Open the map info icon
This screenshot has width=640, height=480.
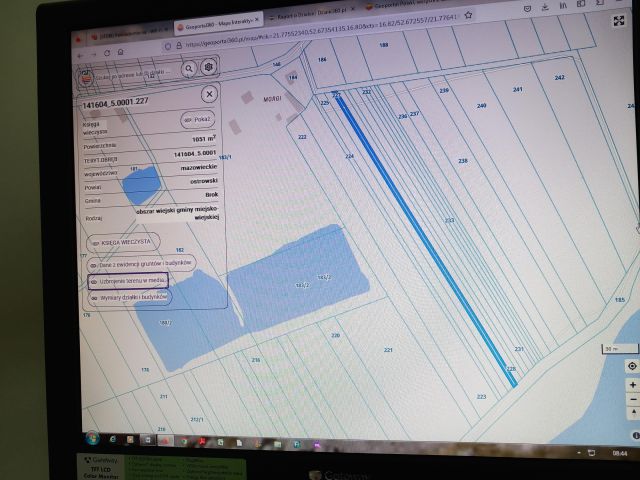click(636, 436)
